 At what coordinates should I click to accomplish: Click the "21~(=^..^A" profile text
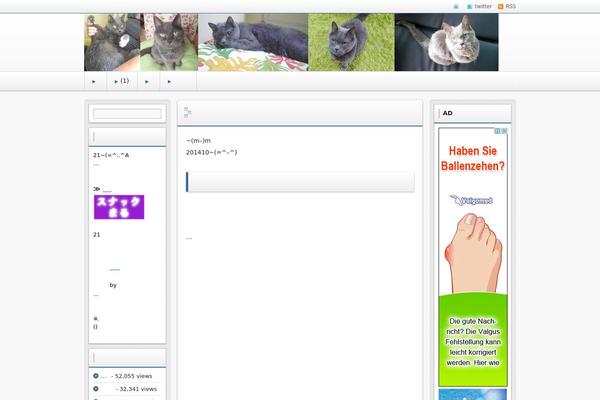[111, 155]
